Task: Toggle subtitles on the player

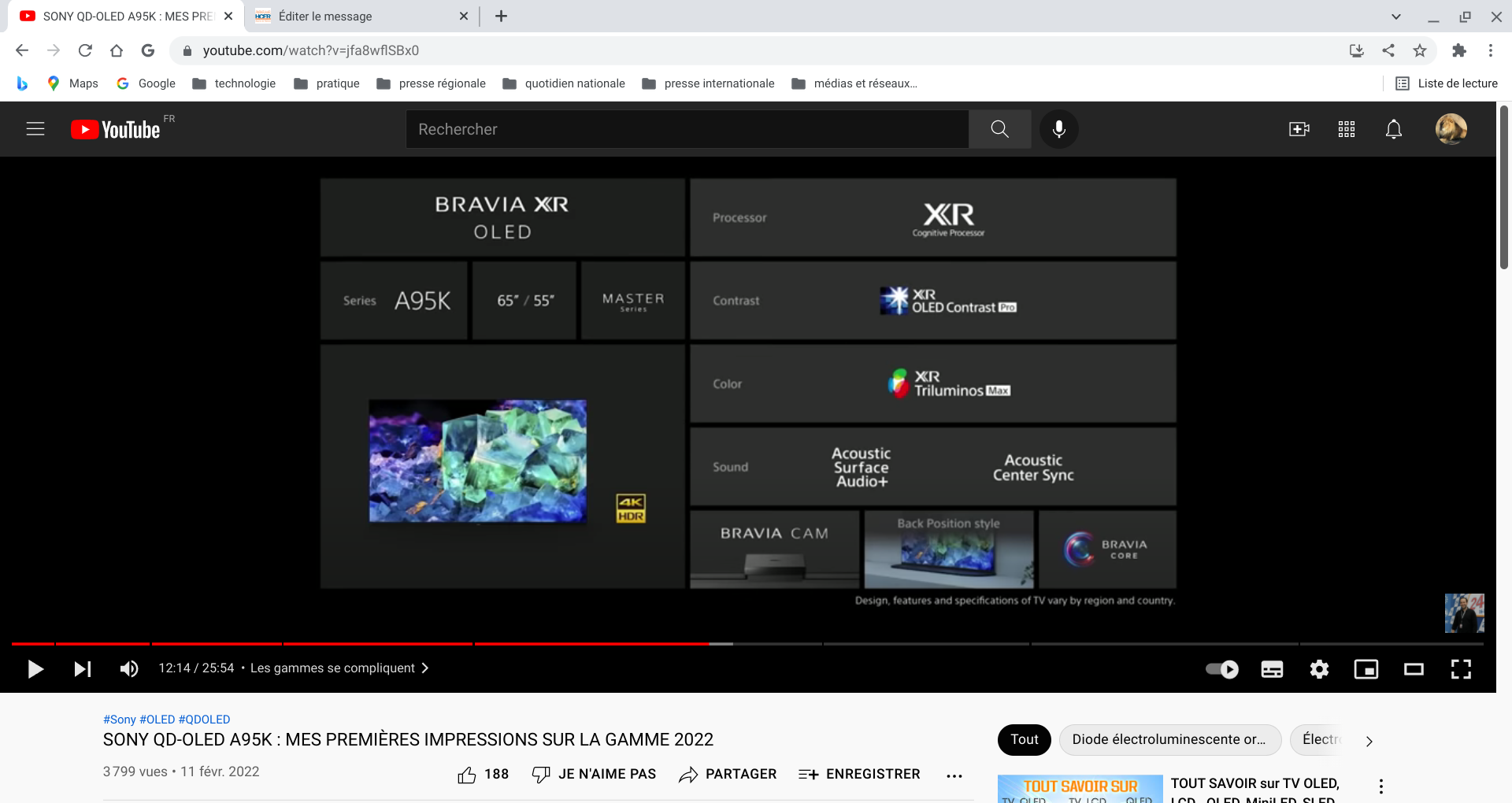Action: coord(1272,669)
